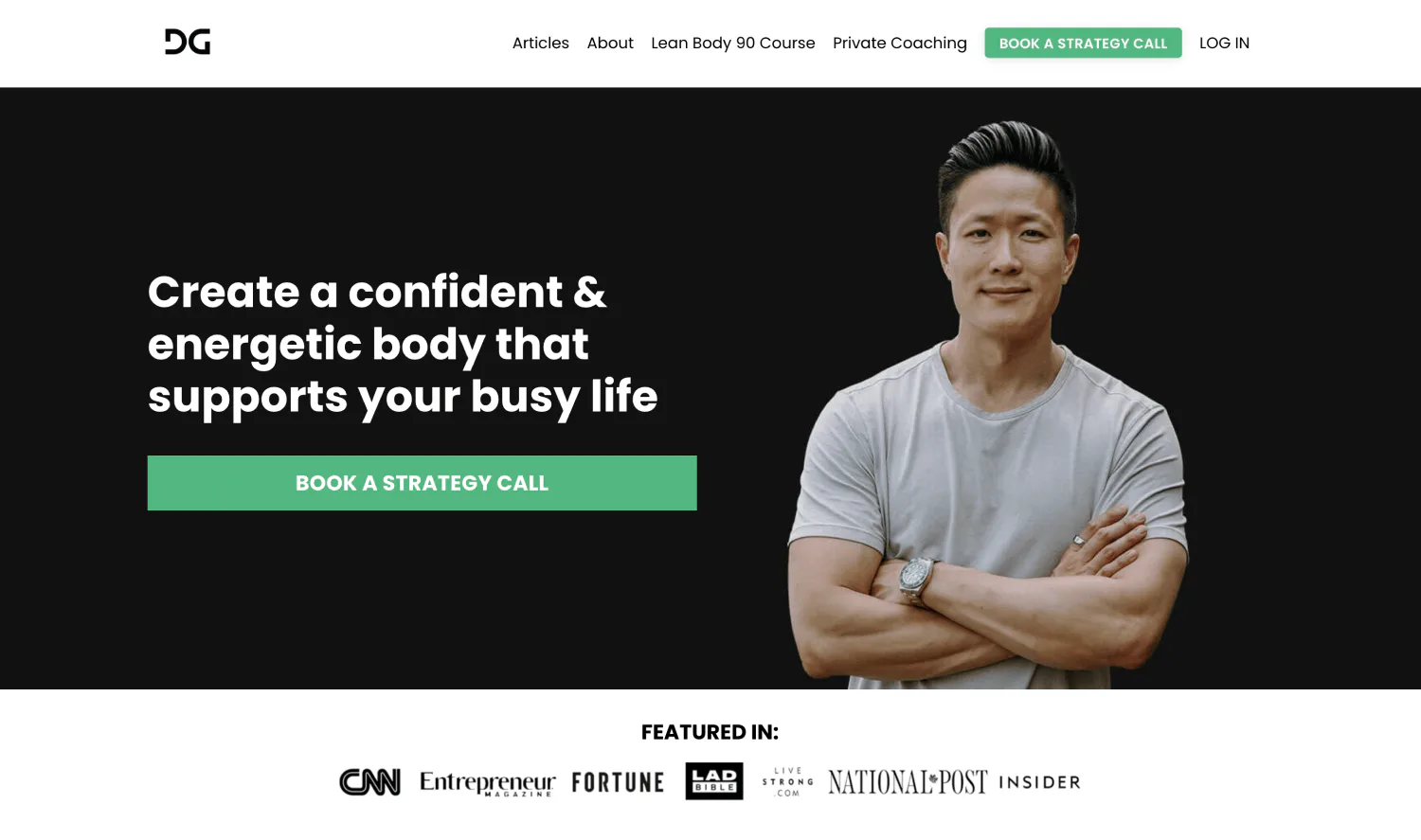Click the Livestrong.com logo
This screenshot has width=1421, height=840.
point(788,782)
